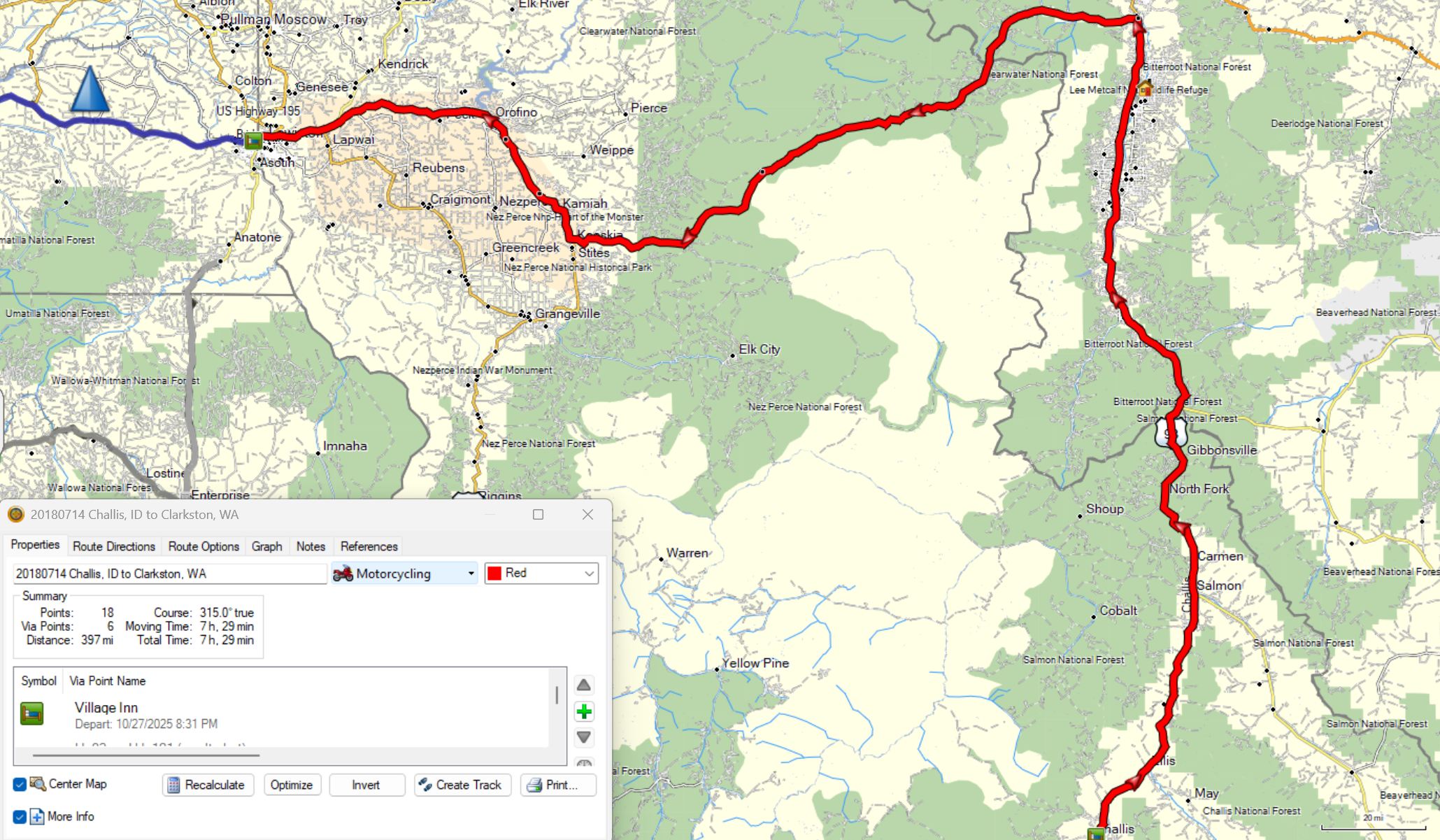
Task: Switch to the Graph tab
Action: (x=266, y=546)
